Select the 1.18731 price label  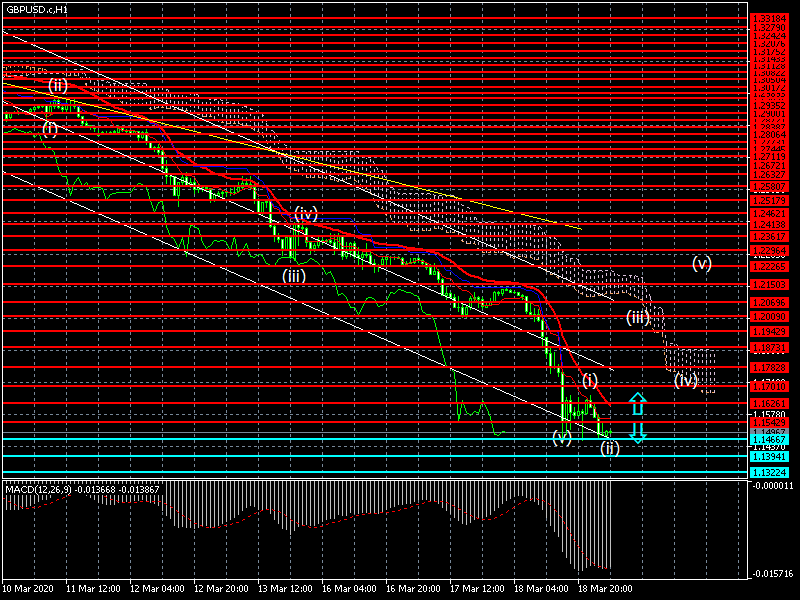tap(769, 347)
